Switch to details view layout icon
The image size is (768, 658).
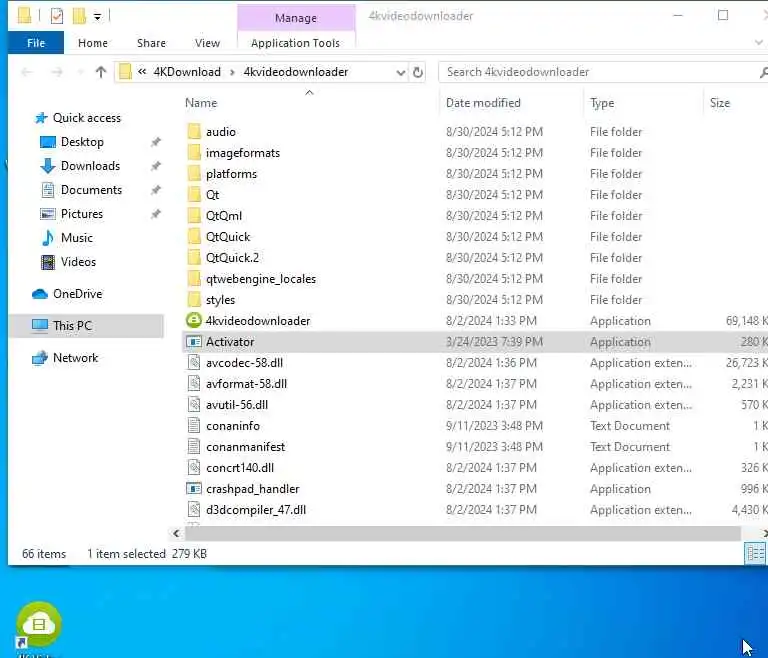755,554
